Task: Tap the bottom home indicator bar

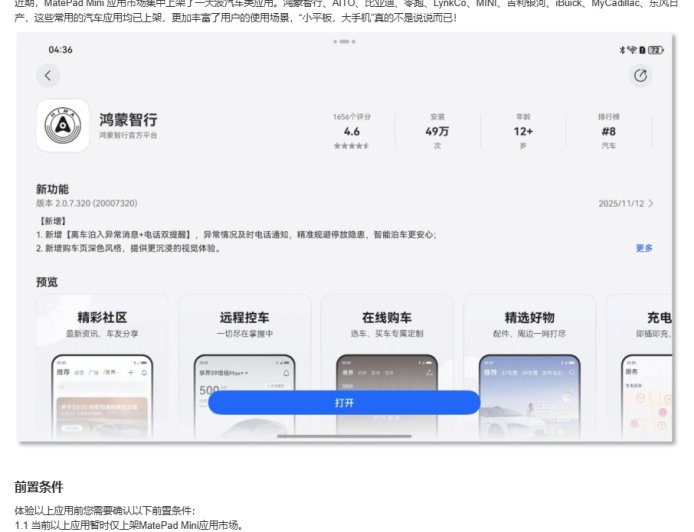Action: 344,436
